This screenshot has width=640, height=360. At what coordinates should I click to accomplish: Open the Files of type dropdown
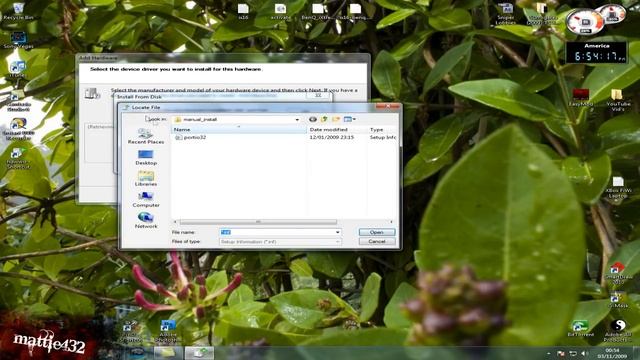point(280,242)
